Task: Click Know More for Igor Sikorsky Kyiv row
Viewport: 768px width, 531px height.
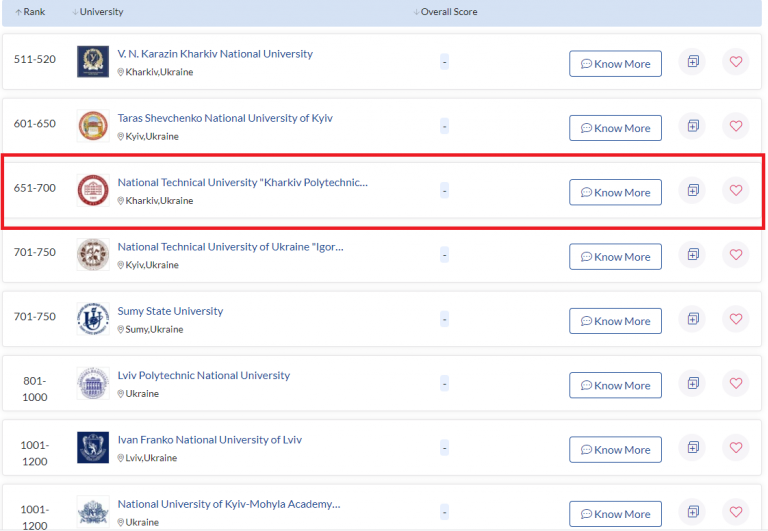Action: click(615, 257)
